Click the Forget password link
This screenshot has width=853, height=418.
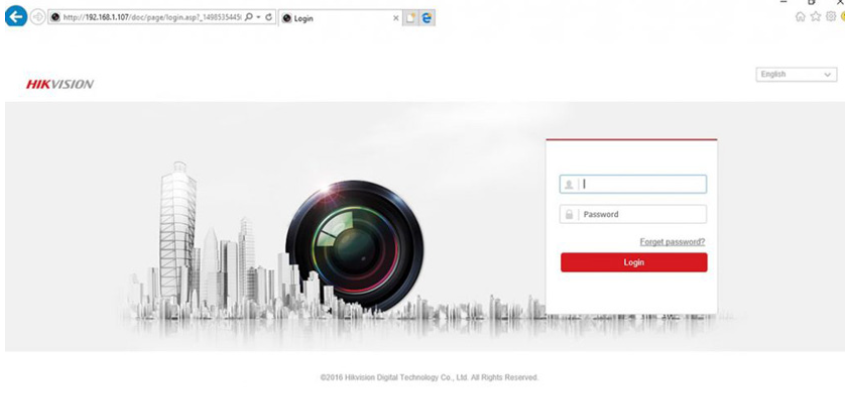(x=672, y=242)
